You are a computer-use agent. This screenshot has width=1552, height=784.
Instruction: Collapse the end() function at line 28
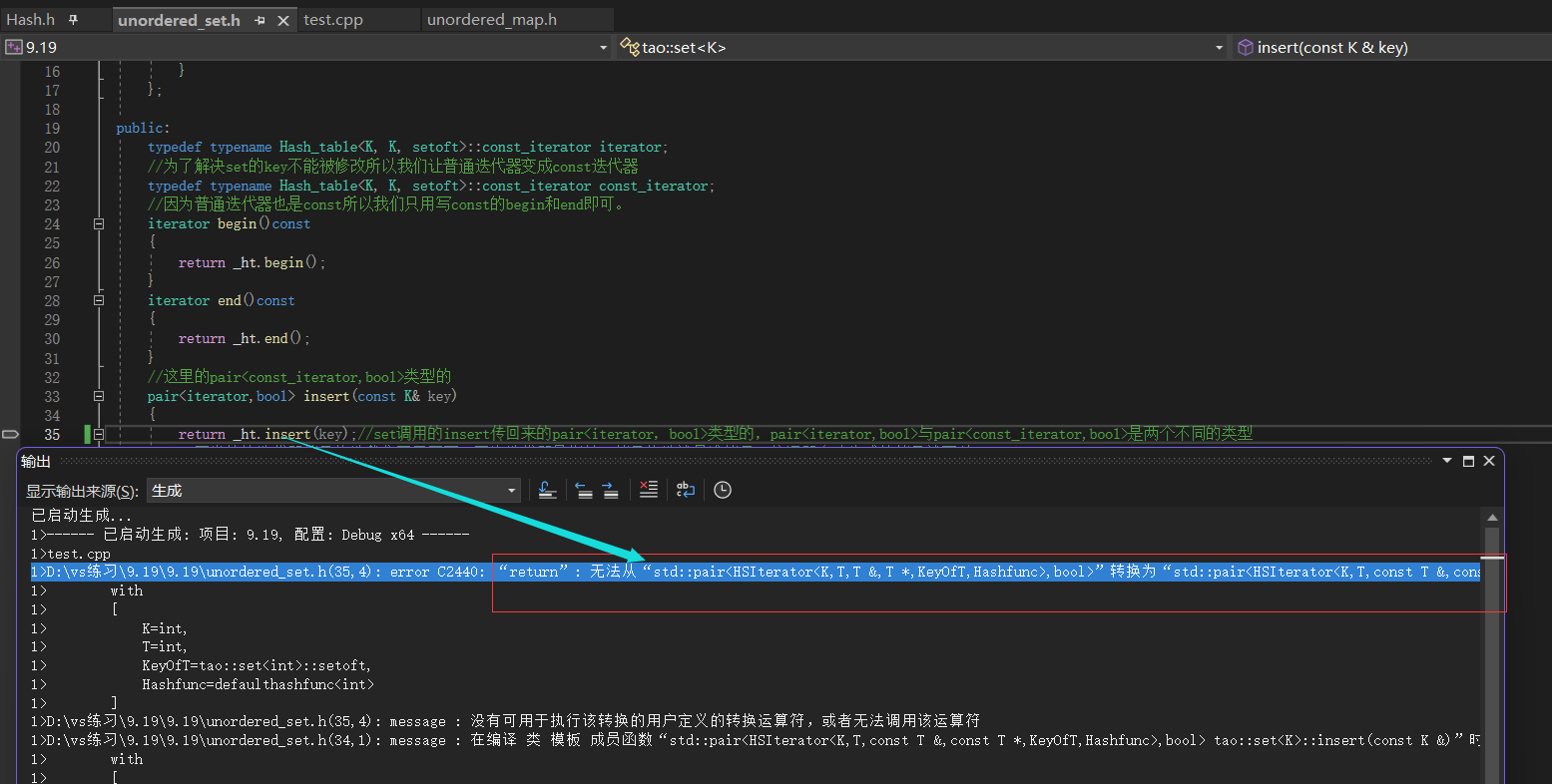(99, 300)
